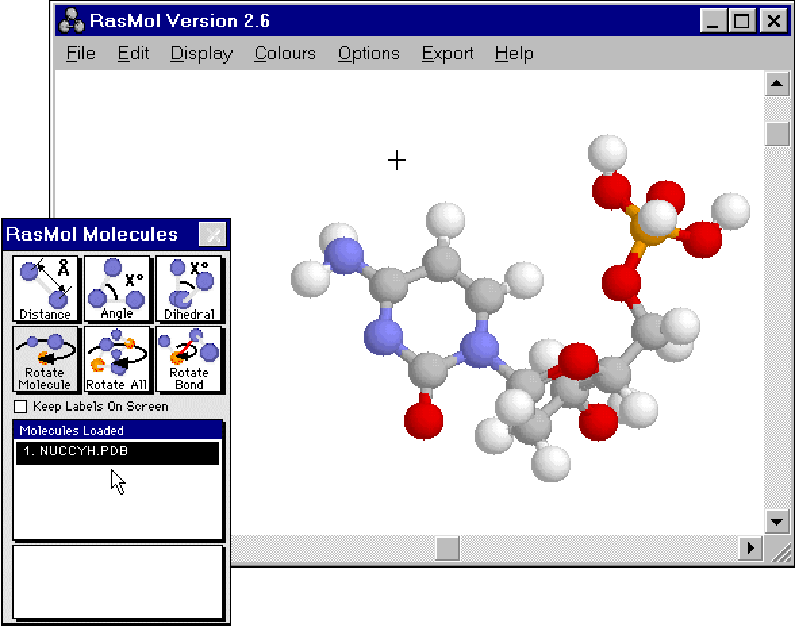
Task: Select NUCCYH.PDB in Molecules Loaded list
Action: 118,452
